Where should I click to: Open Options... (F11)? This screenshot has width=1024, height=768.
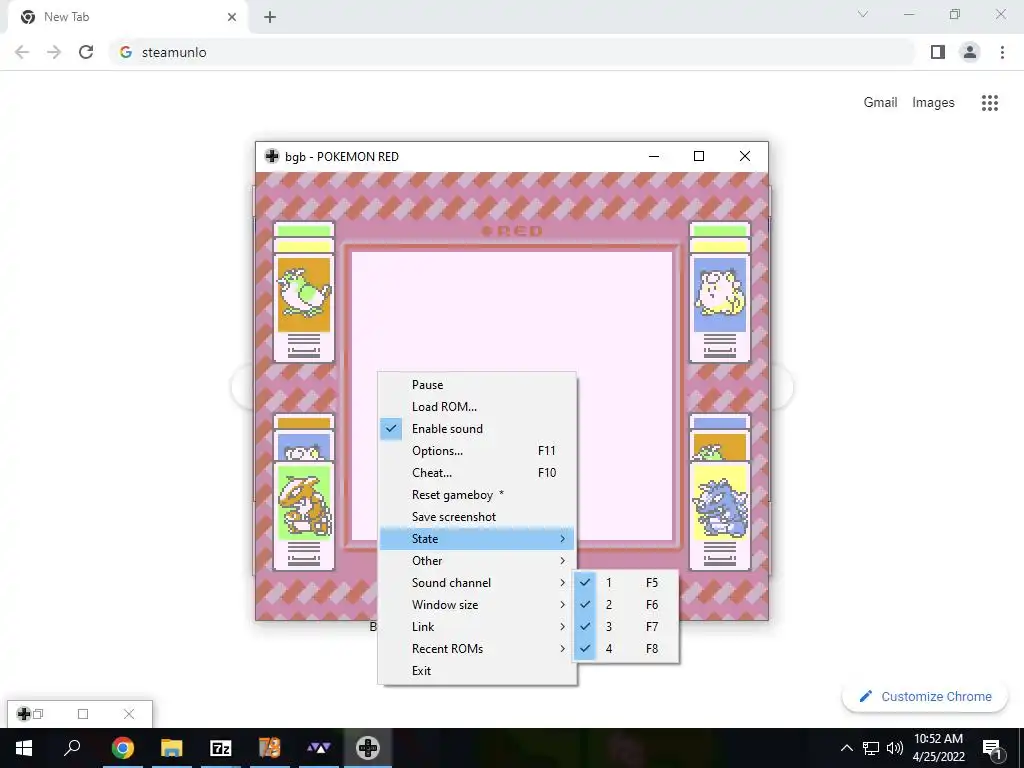click(477, 451)
